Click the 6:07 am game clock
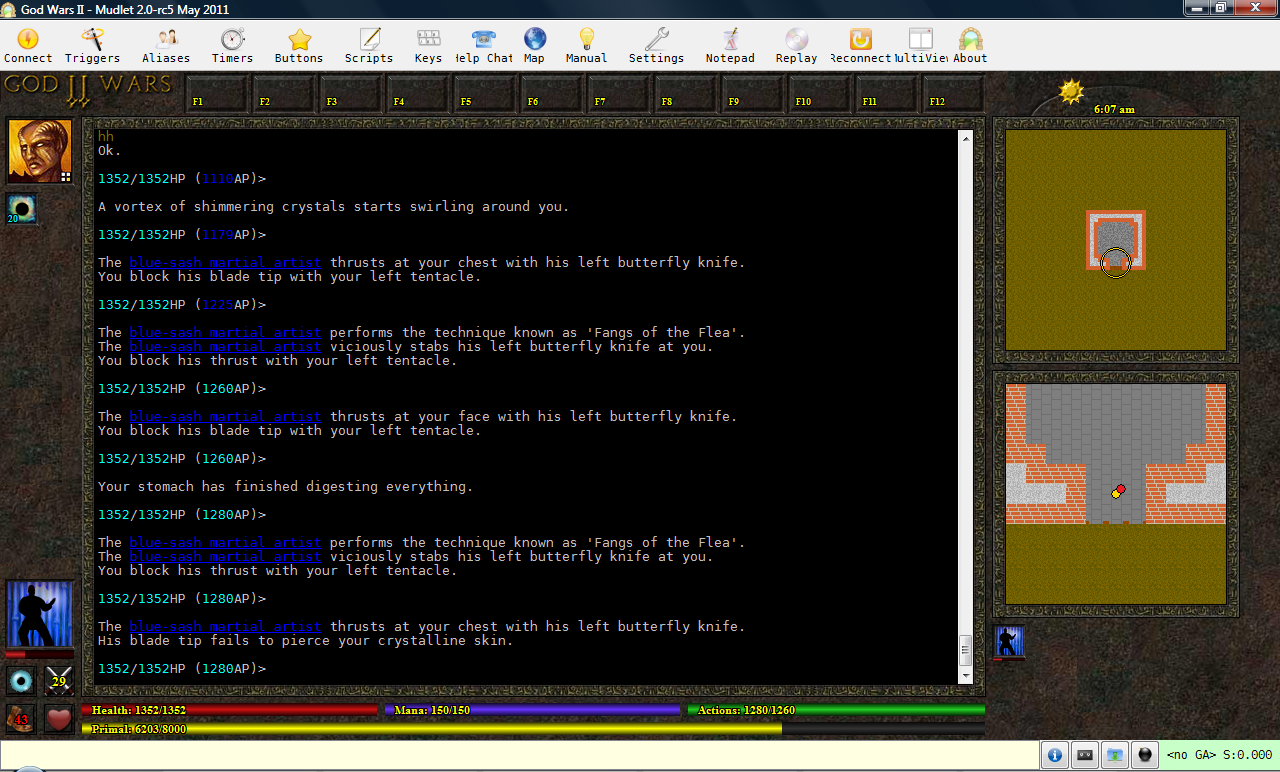1280x772 pixels. pos(1114,109)
